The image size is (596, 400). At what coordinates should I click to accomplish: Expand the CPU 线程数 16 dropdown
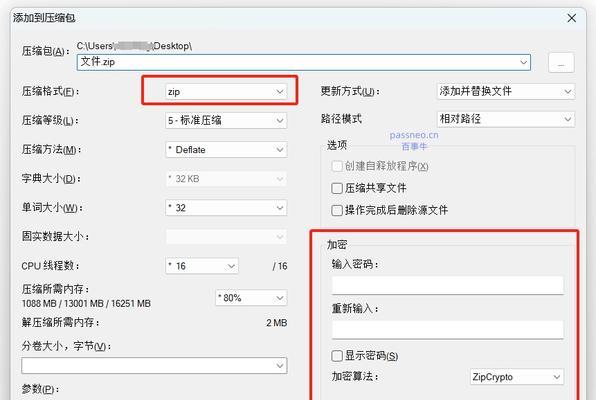tap(202, 266)
